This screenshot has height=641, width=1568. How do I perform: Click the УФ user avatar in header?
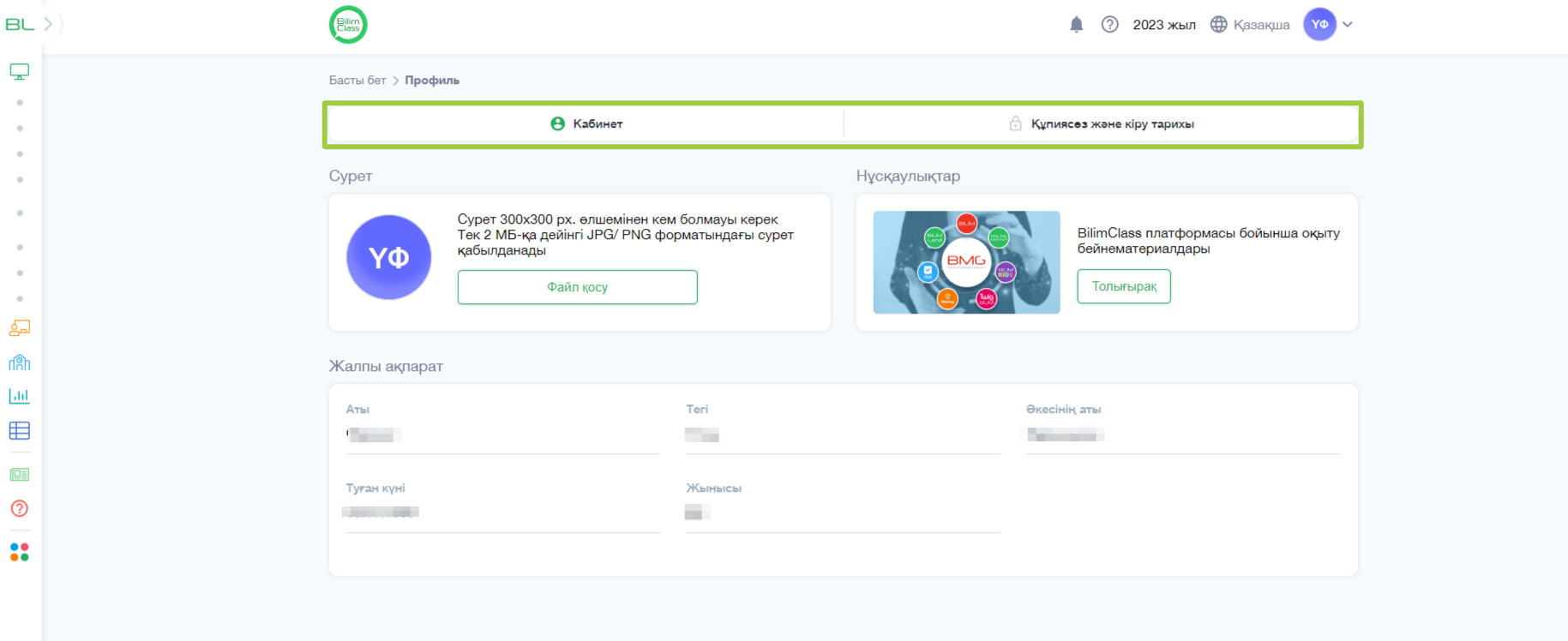1320,24
